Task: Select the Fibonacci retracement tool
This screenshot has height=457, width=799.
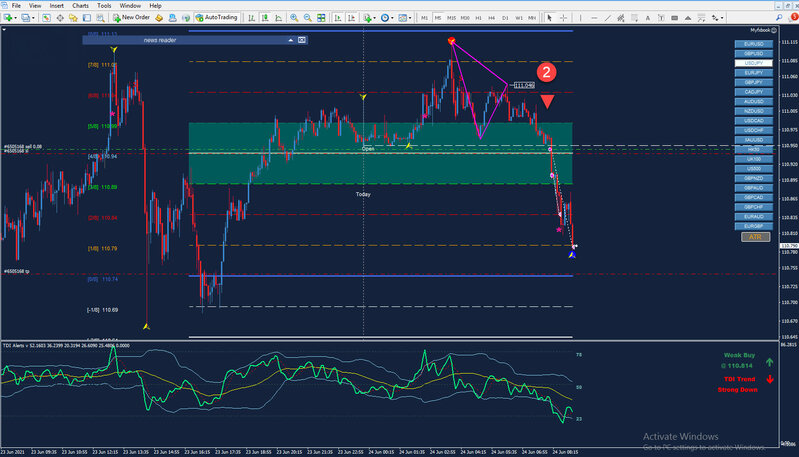Action: click(634, 18)
